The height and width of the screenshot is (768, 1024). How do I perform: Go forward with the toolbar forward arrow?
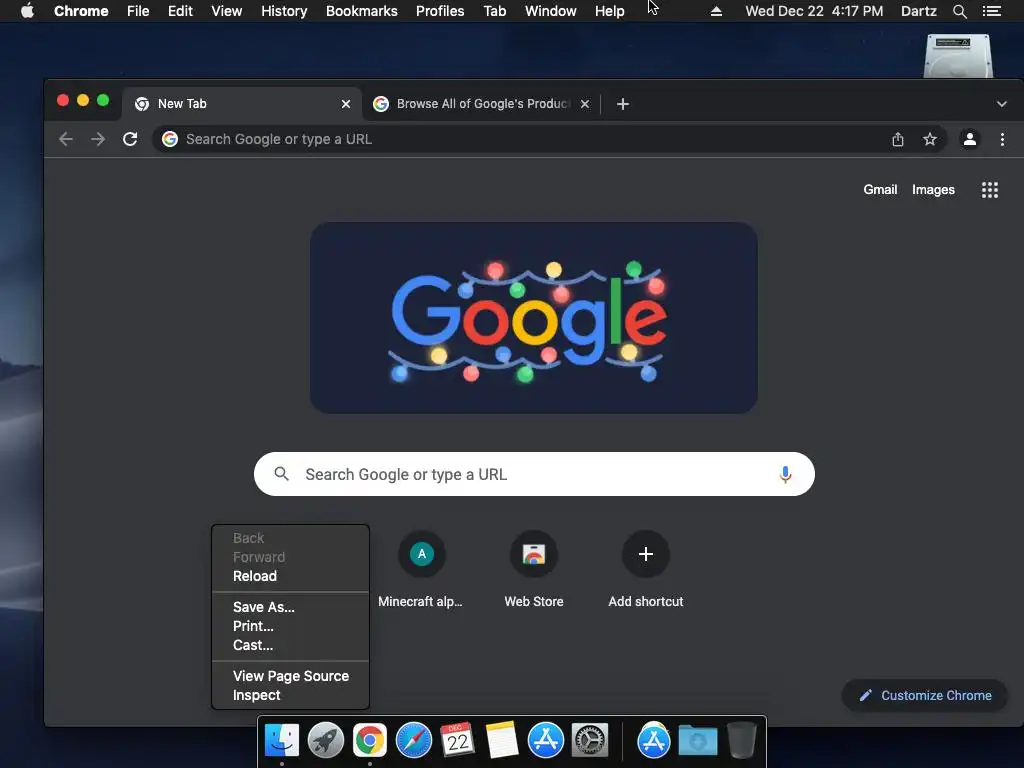[x=98, y=139]
